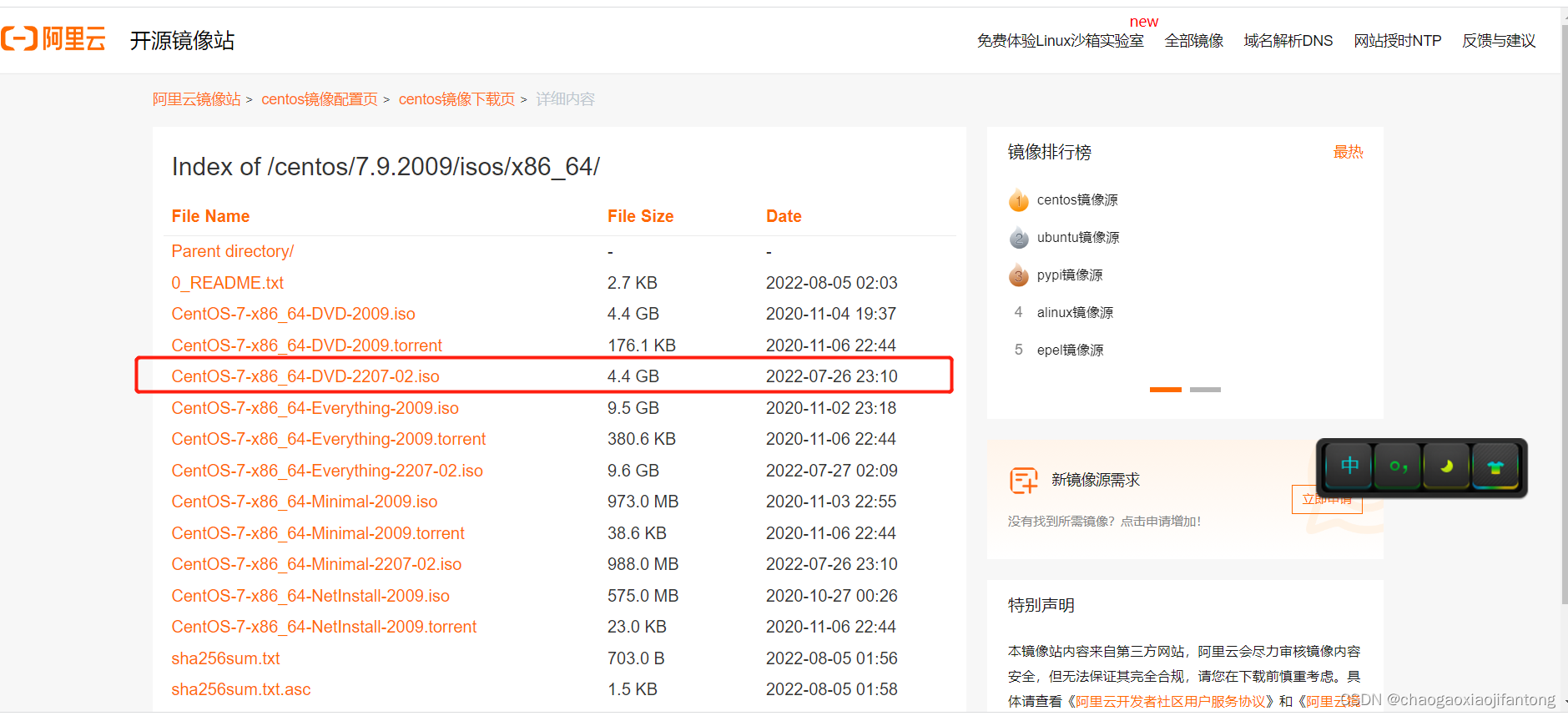This screenshot has height=716, width=1568.
Task: Download CentOS-7-x86_64-Everything-2009.torrent
Action: (x=328, y=439)
